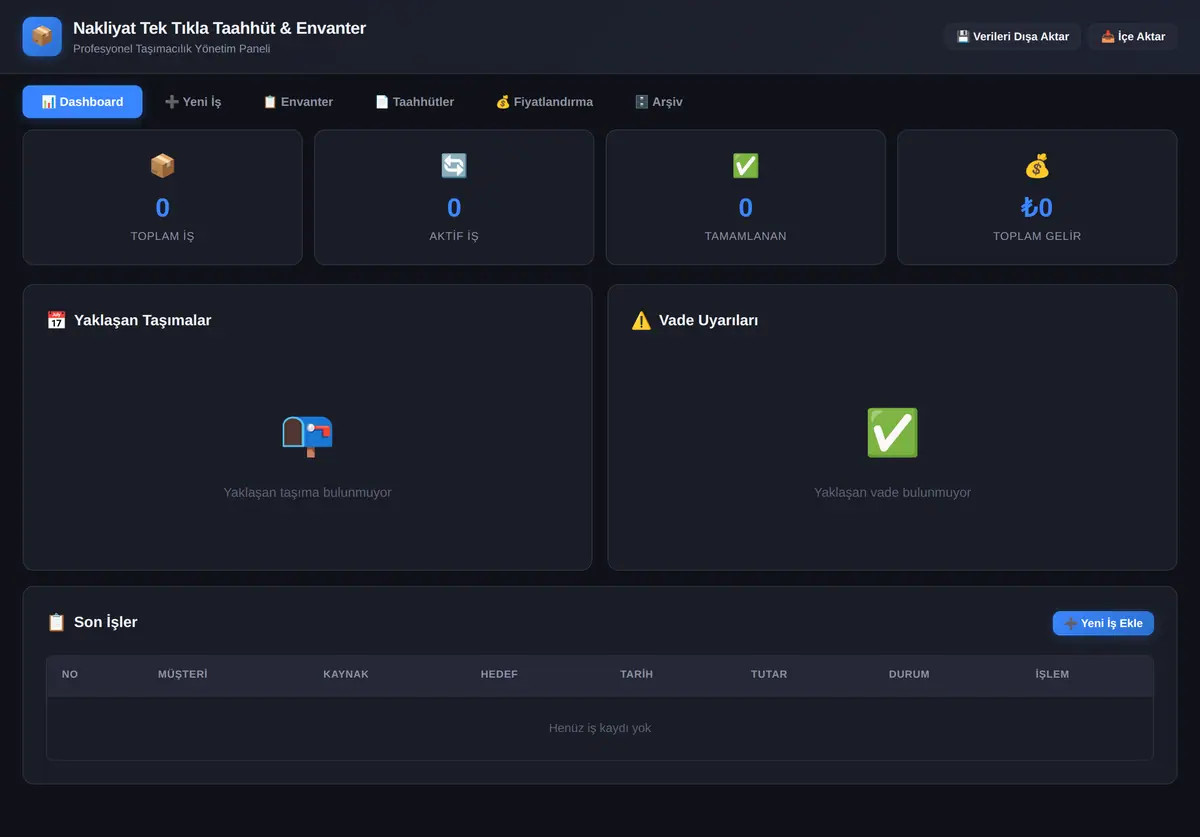Click the box icon above Toplam İş

pyautogui.click(x=163, y=166)
